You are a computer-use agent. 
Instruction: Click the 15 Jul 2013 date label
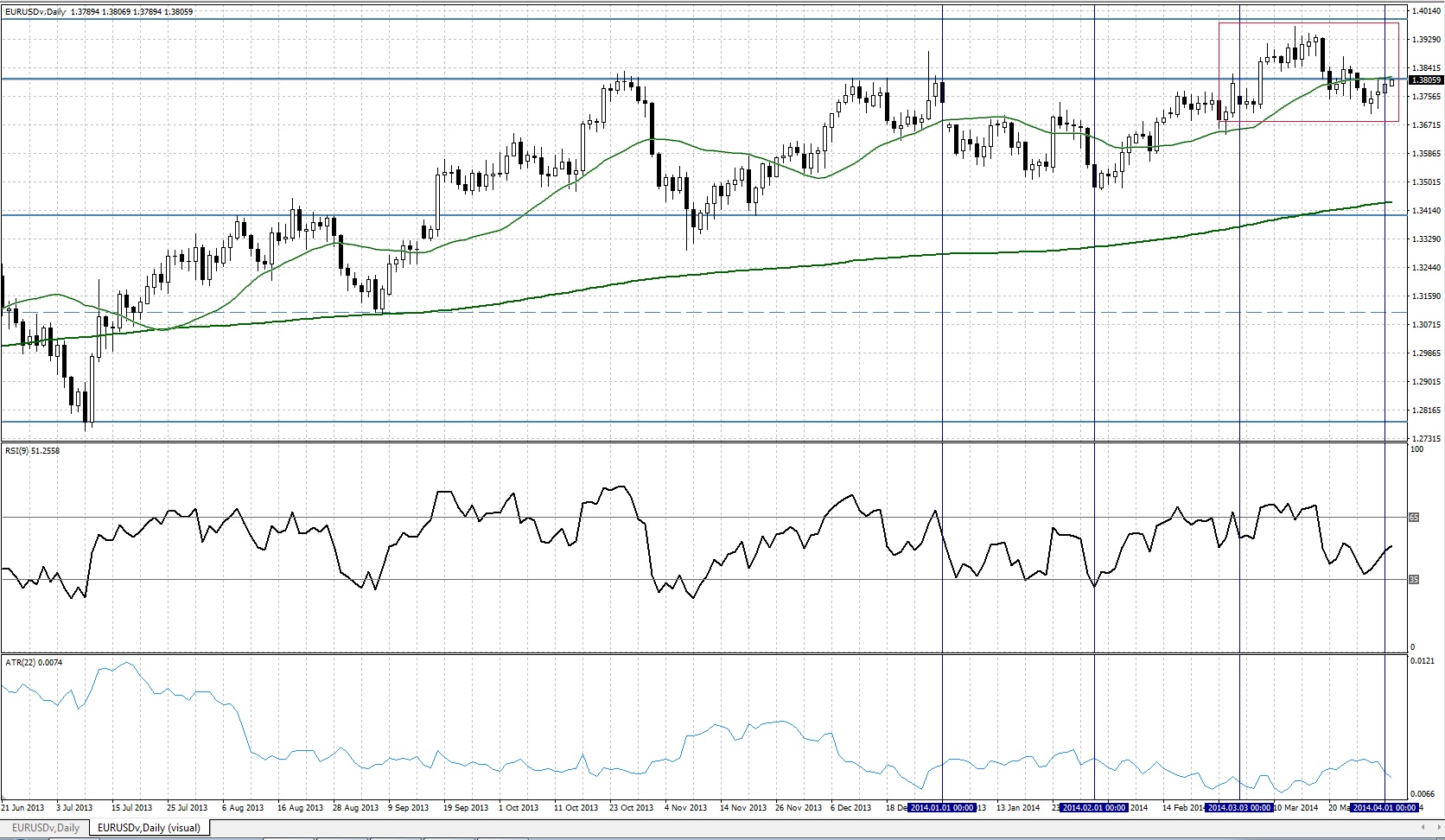tap(132, 808)
